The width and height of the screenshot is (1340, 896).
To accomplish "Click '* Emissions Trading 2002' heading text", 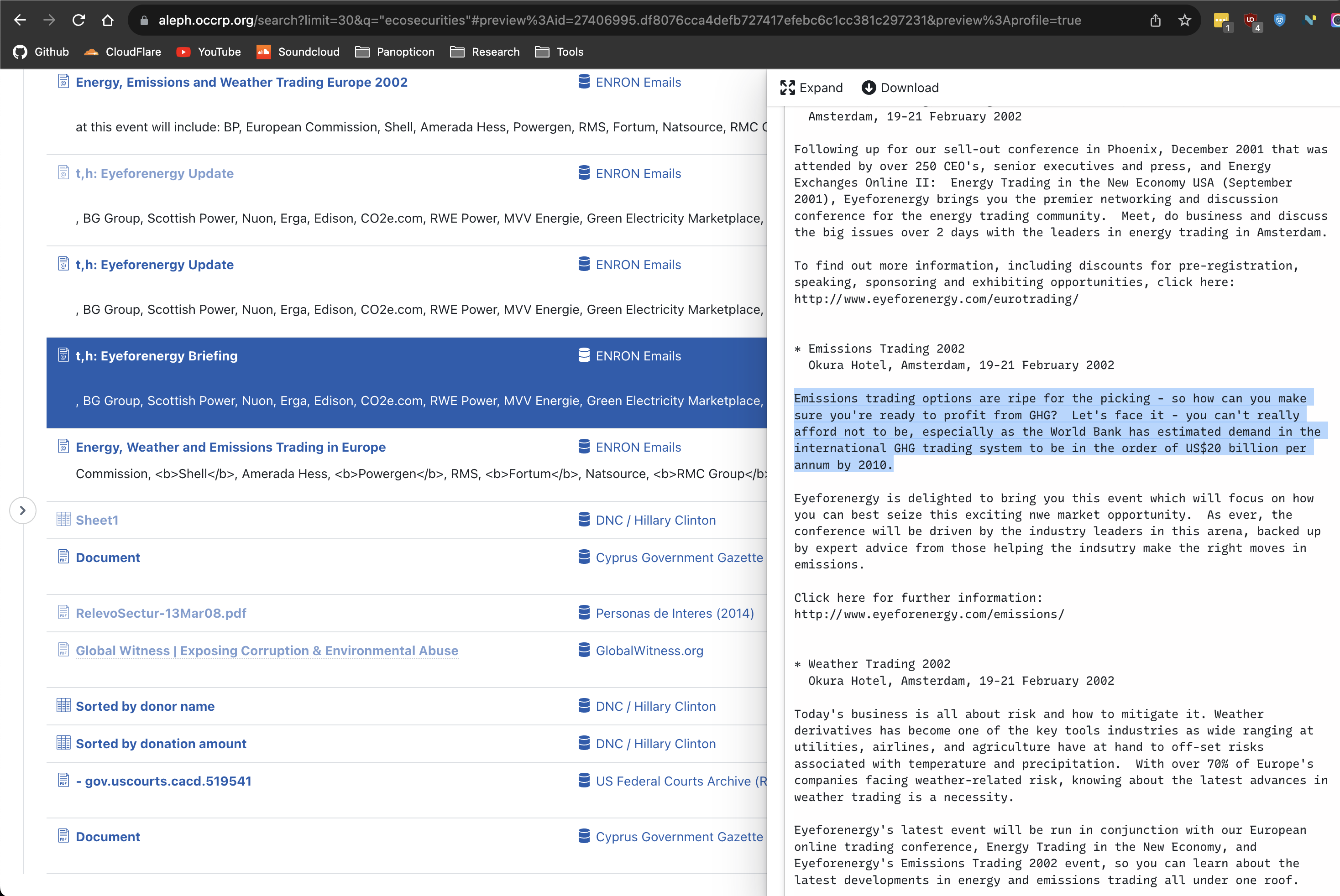I will 879,349.
